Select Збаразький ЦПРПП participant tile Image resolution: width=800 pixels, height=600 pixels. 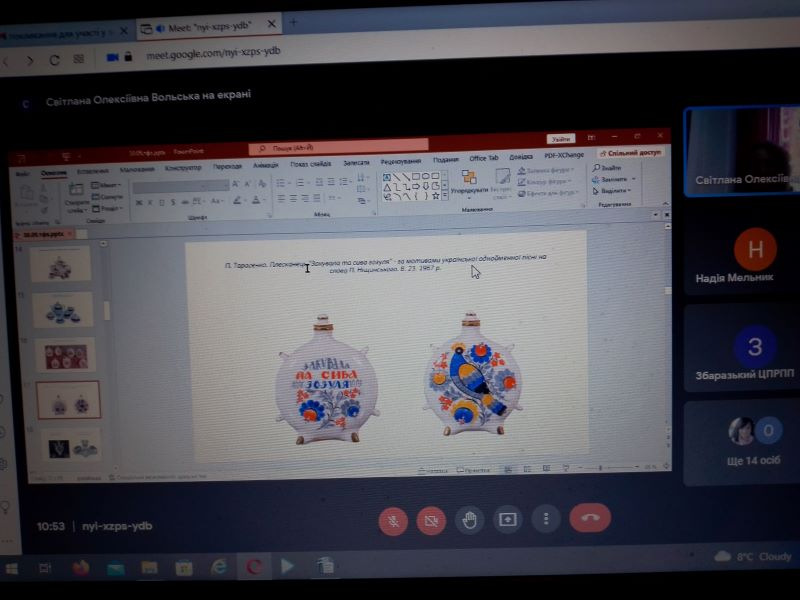742,348
